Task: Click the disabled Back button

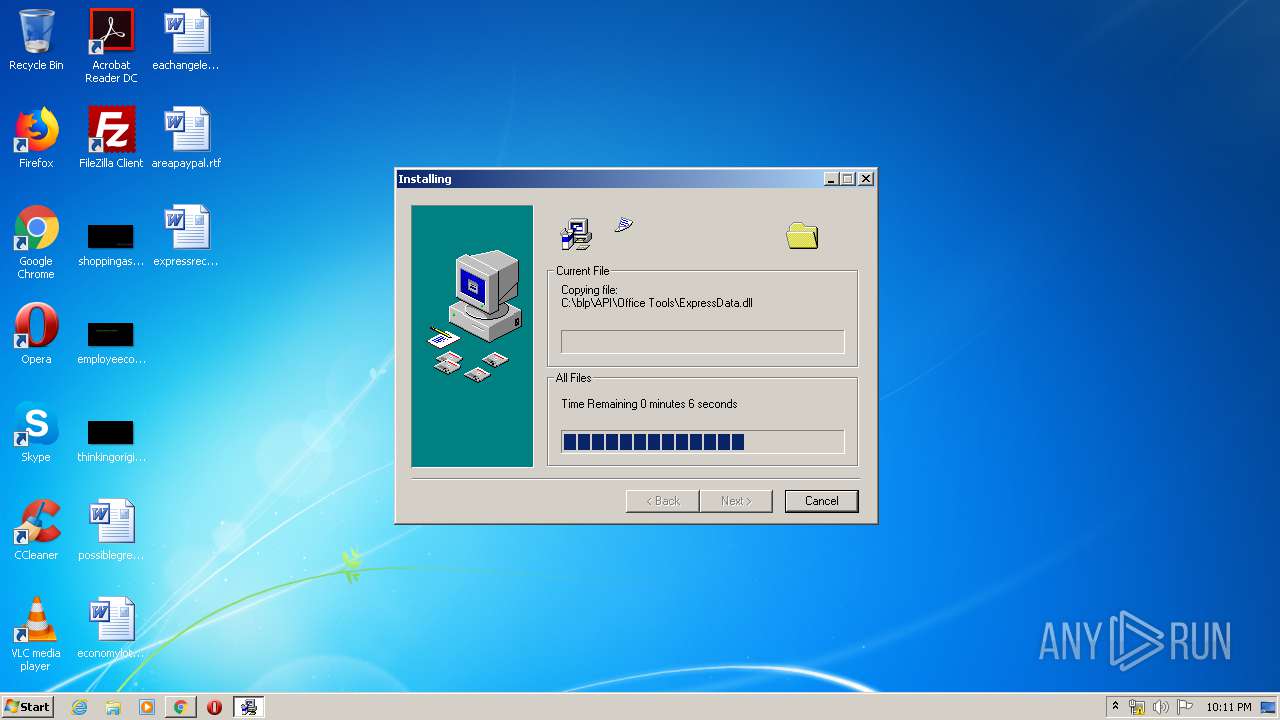Action: (662, 501)
